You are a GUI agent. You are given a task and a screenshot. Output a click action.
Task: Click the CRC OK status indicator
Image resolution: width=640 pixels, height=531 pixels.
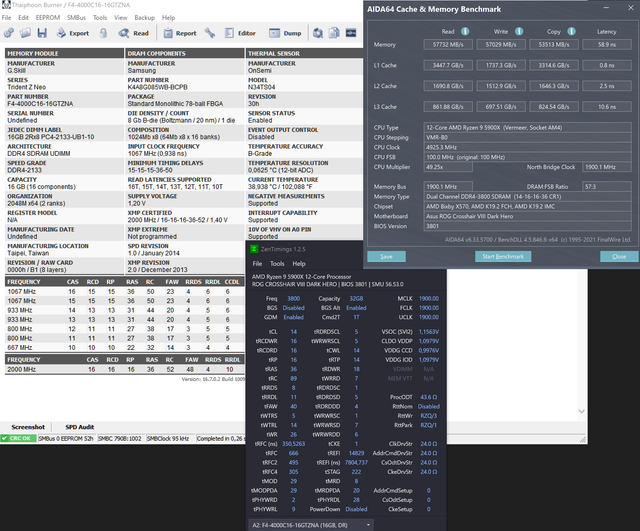[x=18, y=438]
